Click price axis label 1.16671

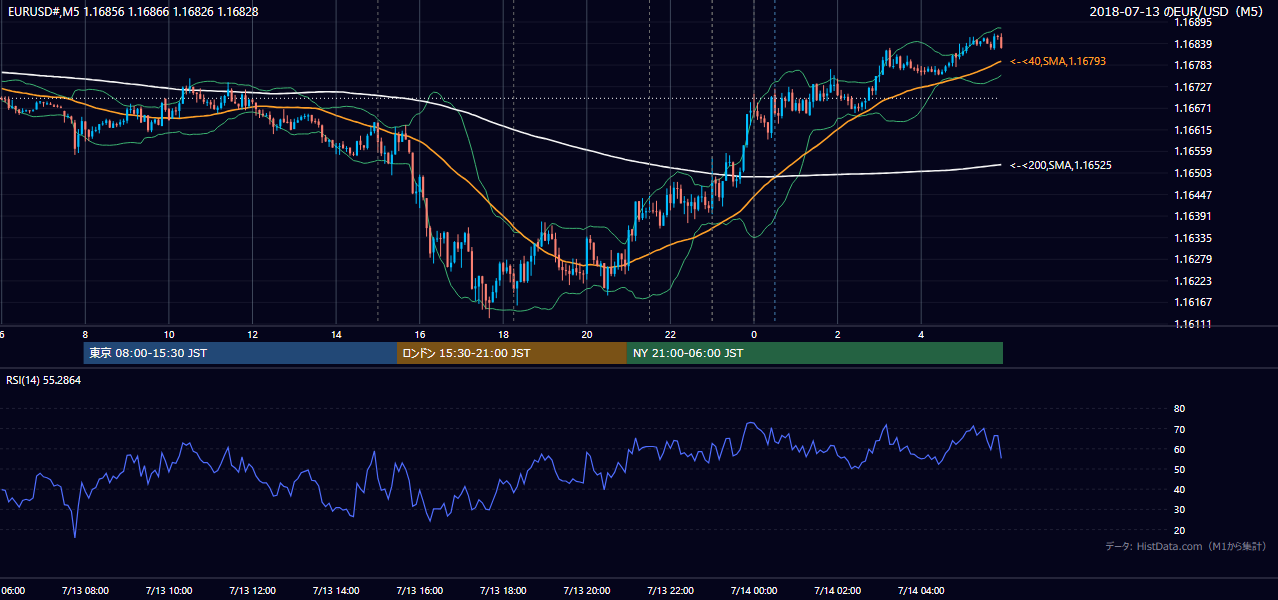(1193, 108)
